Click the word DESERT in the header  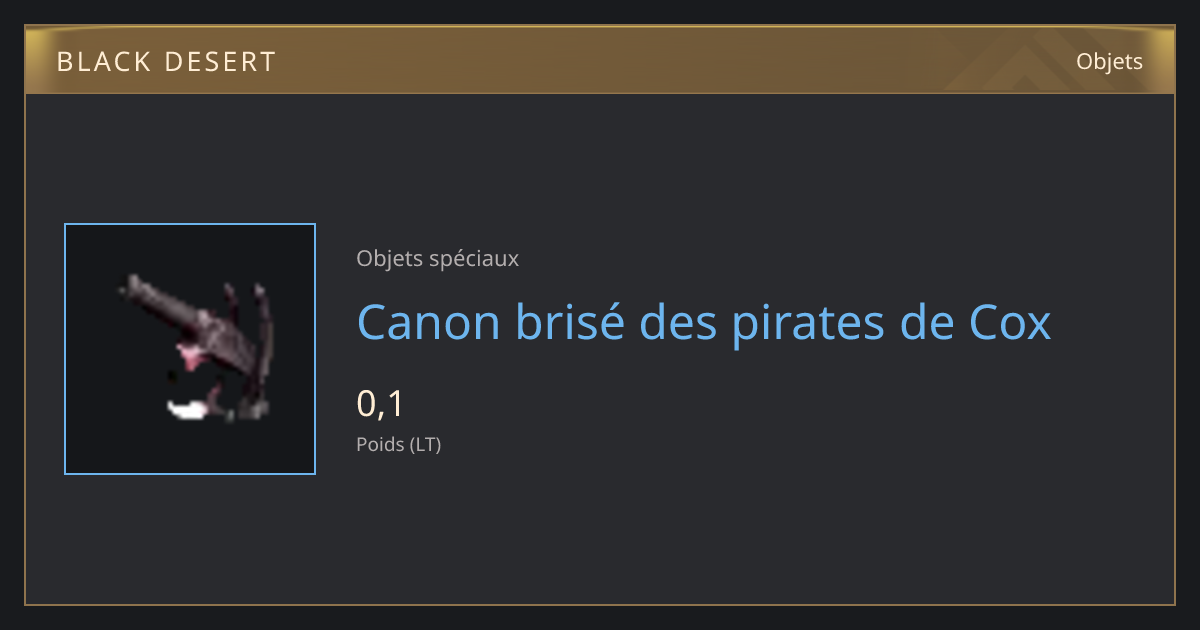coord(219,62)
